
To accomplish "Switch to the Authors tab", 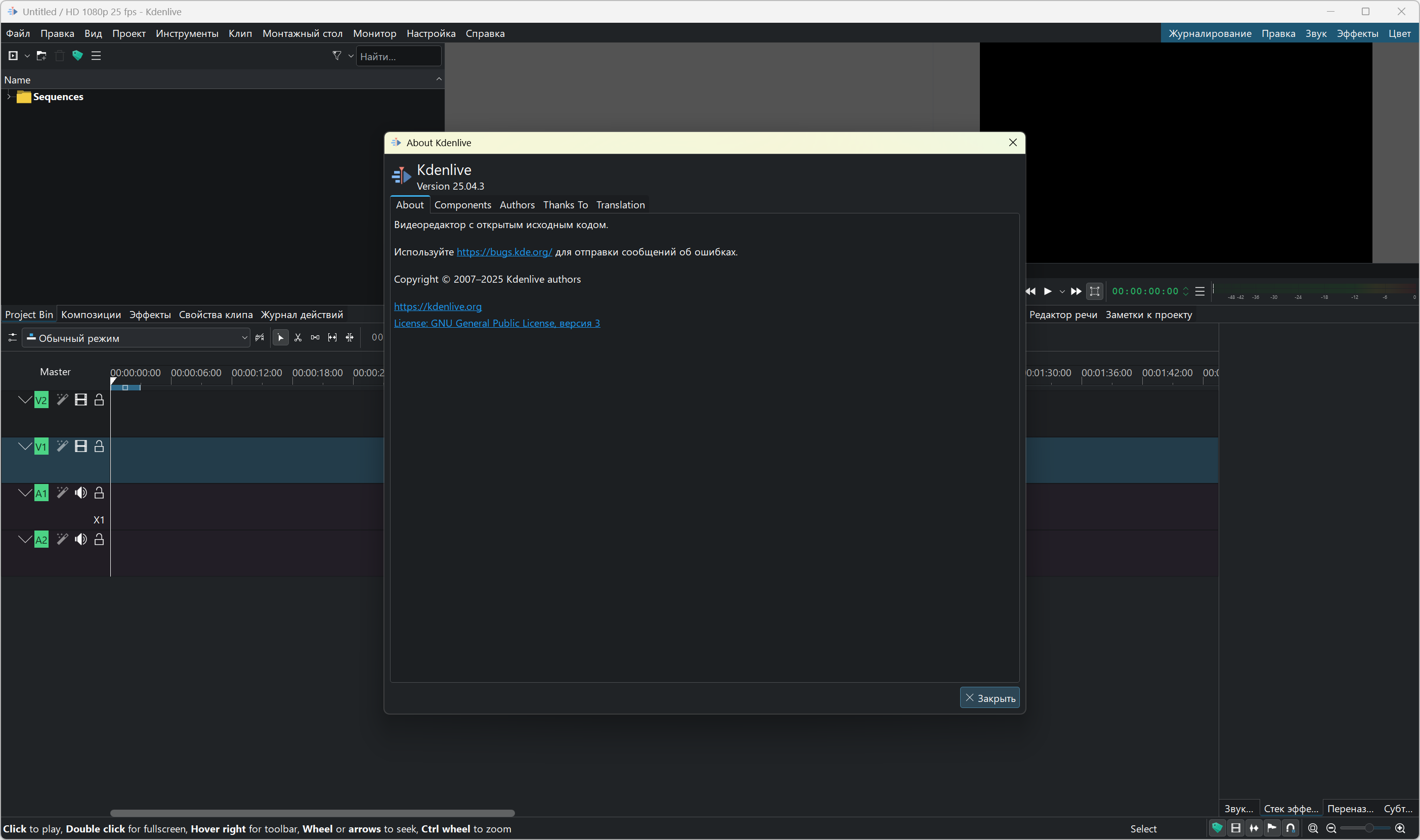I will click(517, 205).
